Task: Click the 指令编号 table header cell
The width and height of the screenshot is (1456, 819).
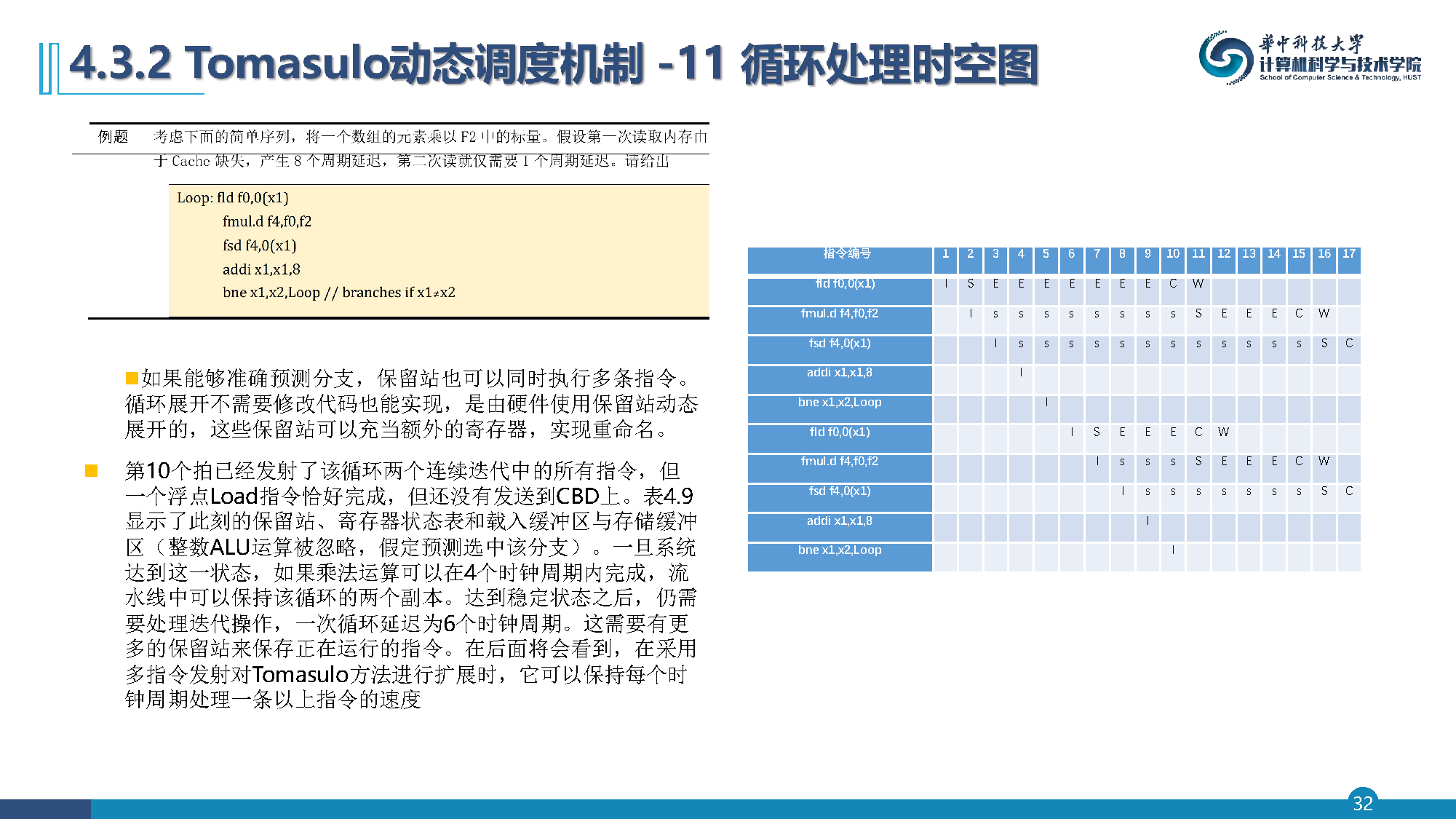Action: coord(840,254)
